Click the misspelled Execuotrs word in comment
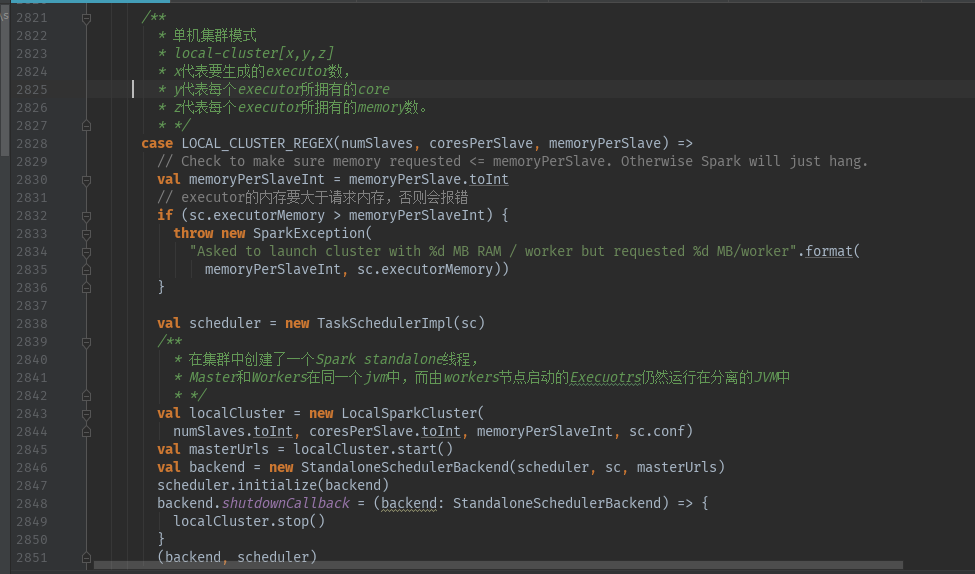The image size is (975, 574). coord(605,377)
